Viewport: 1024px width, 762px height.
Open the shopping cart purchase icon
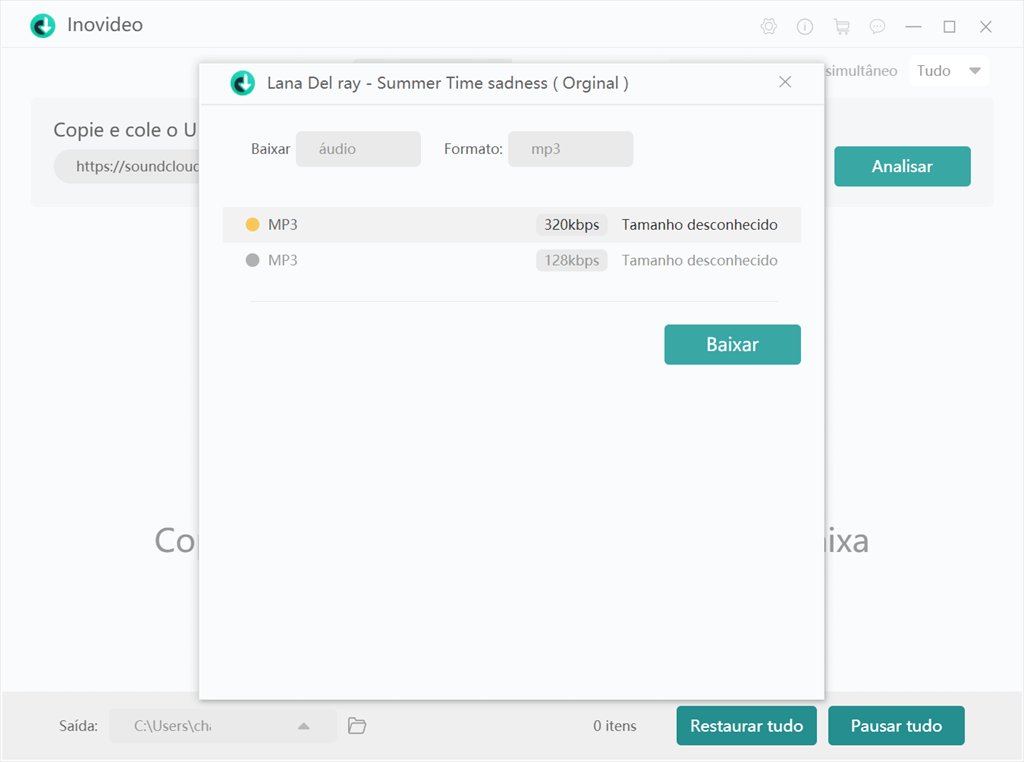(842, 26)
